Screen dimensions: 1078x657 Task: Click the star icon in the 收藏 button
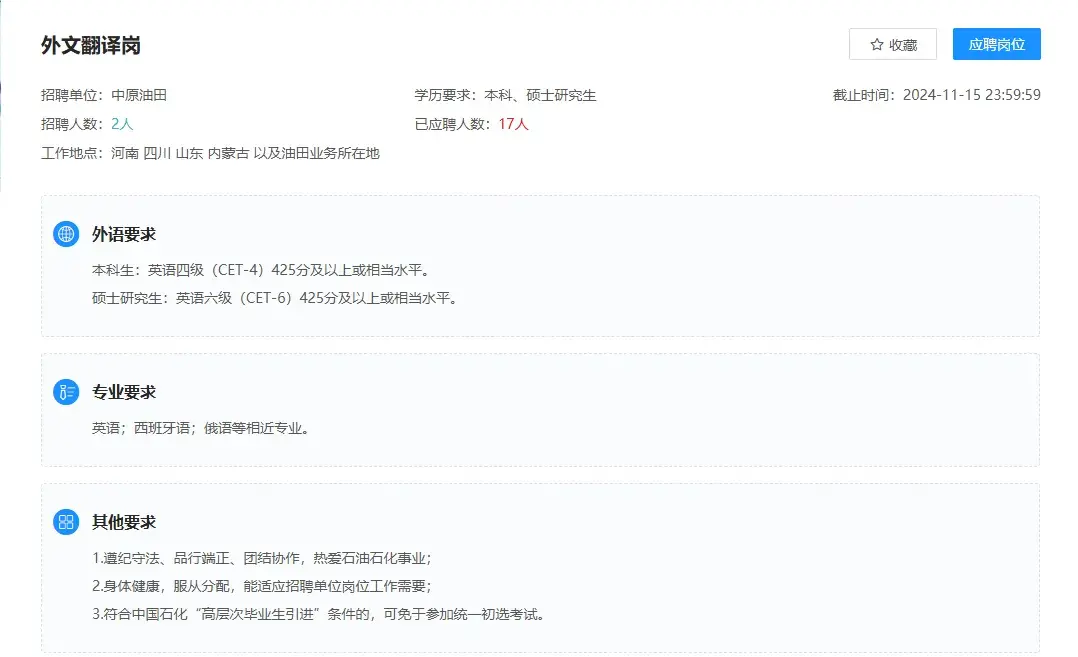(x=876, y=45)
